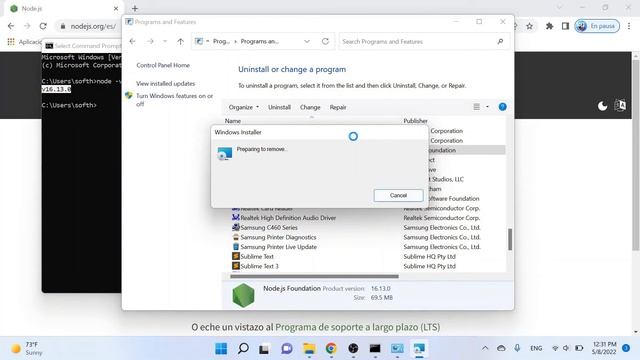Viewport: 640px width, 360px height.
Task: Open Turn Windows features on or off
Action: [174, 100]
